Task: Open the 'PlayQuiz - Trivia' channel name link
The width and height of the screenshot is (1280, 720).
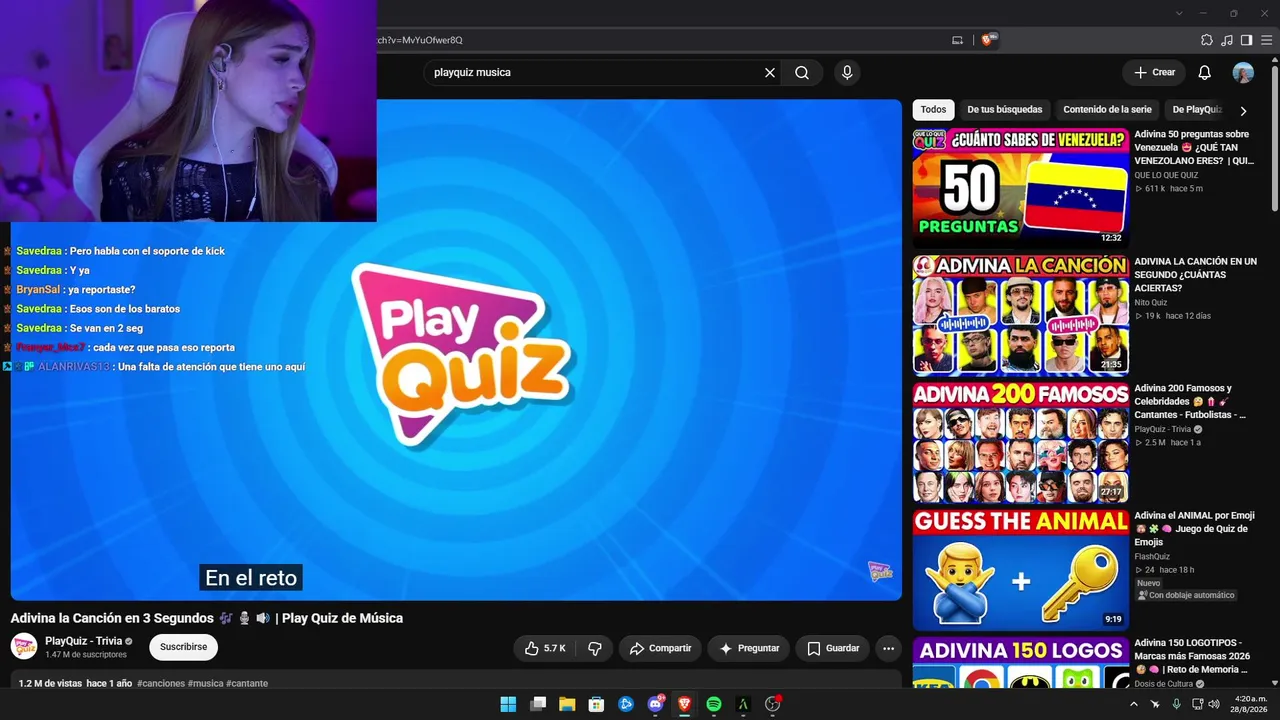Action: pyautogui.click(x=84, y=641)
